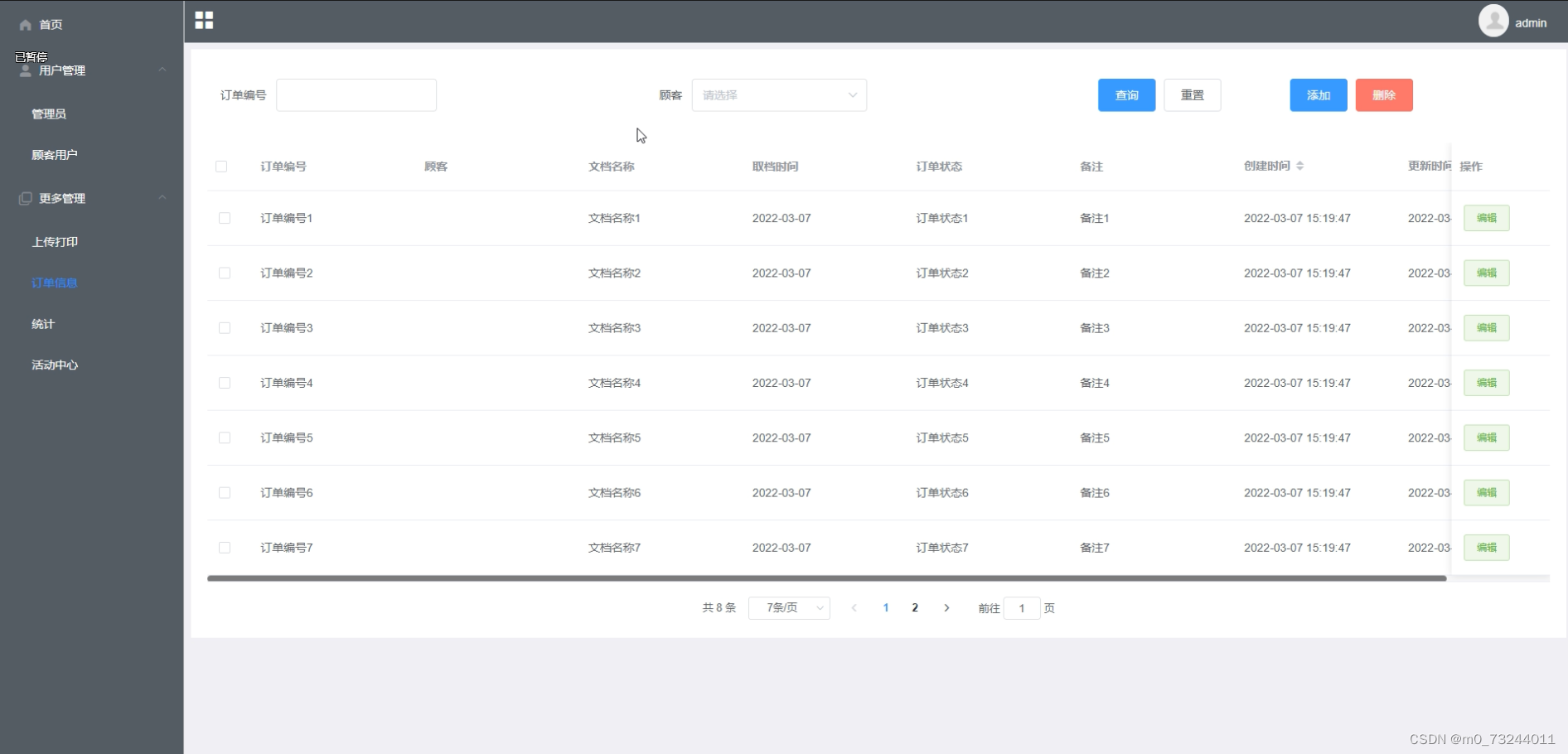Viewport: 1568px width, 754px height.
Task: Collapse the 更多管理 menu chevron
Action: tap(162, 197)
